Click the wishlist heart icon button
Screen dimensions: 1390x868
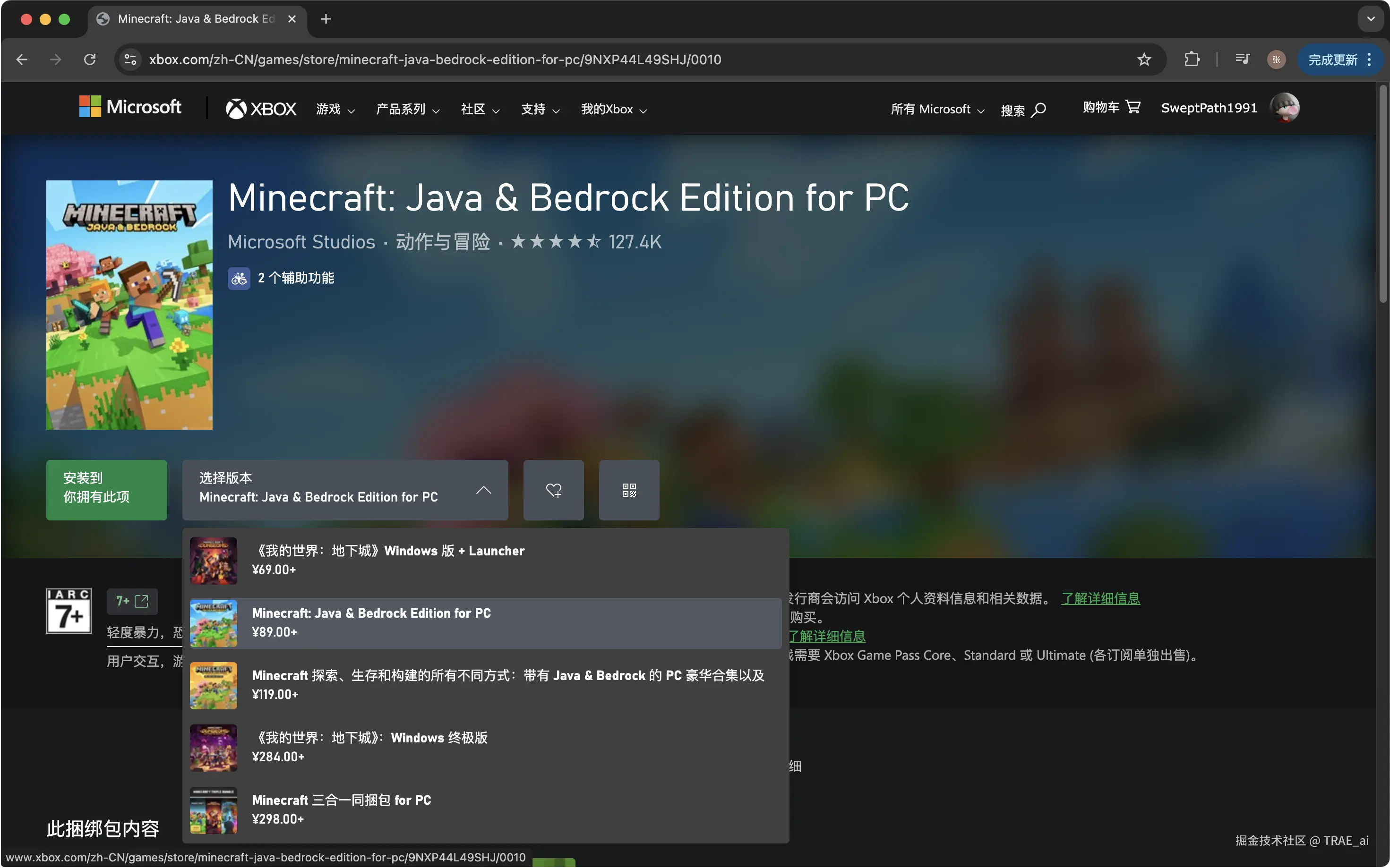pyautogui.click(x=553, y=490)
